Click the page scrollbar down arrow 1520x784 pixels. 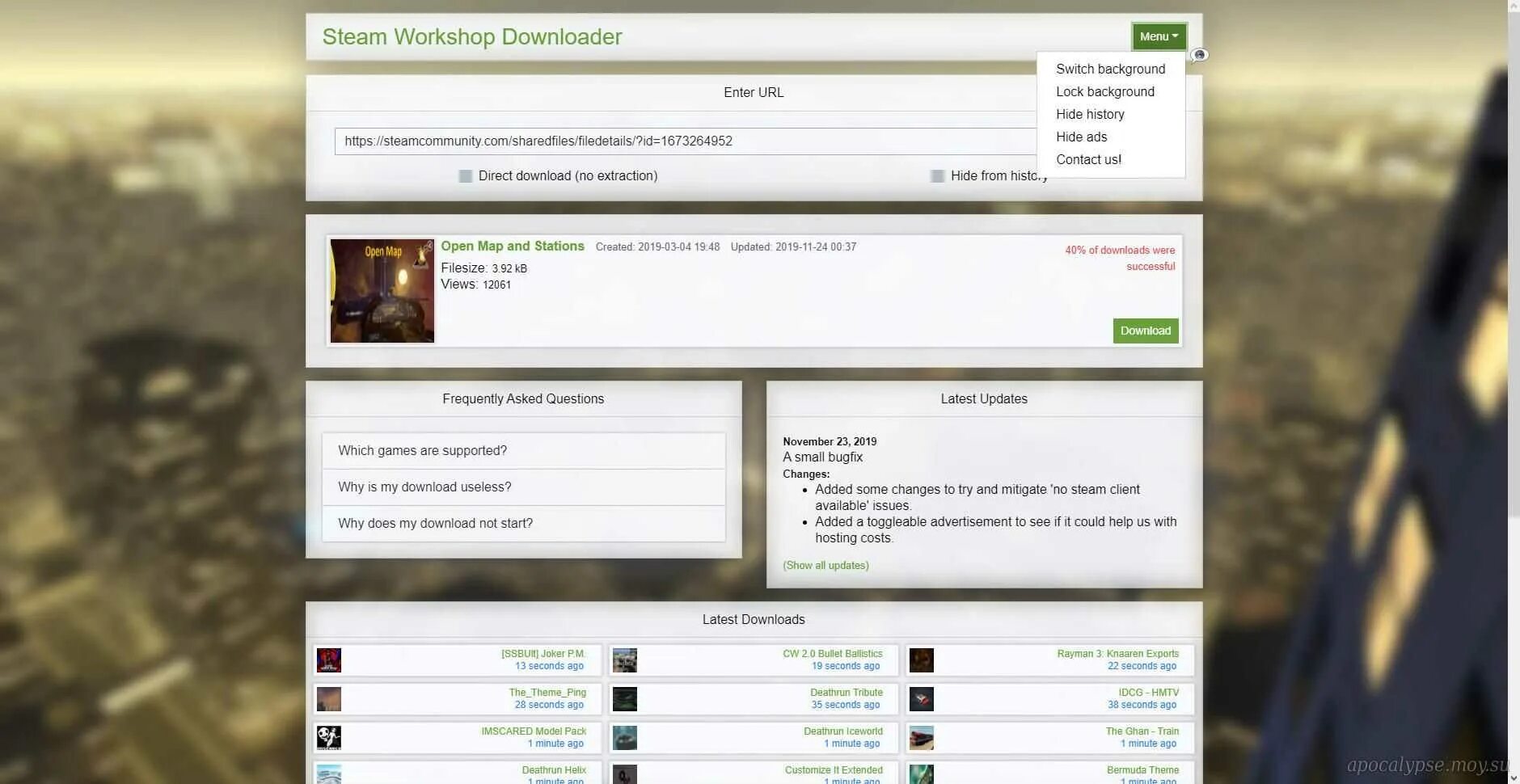click(1514, 778)
